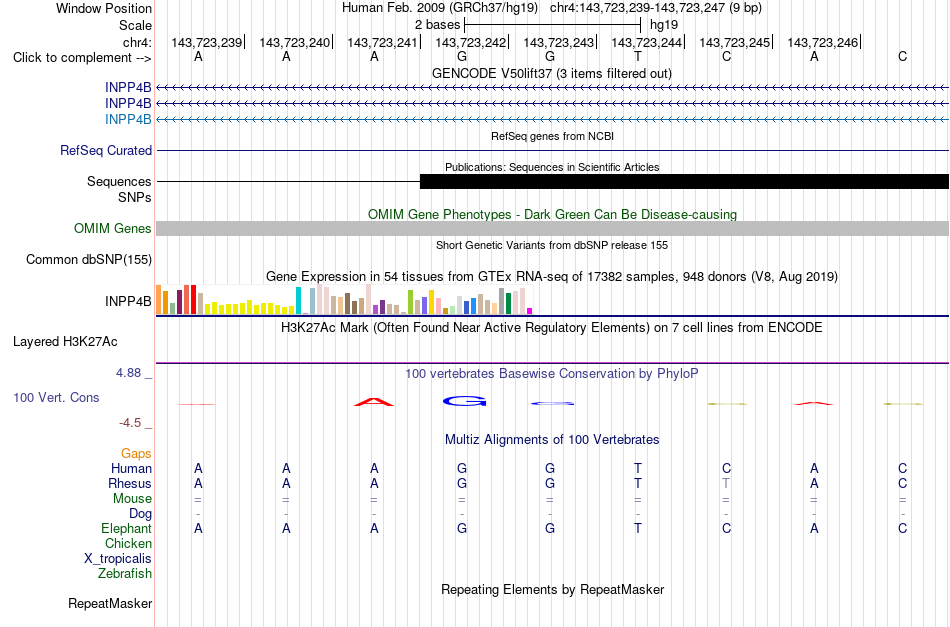Open Repeating Elements by RepeatMasker title
Image resolution: width=950 pixels, height=627 pixels.
(x=553, y=589)
